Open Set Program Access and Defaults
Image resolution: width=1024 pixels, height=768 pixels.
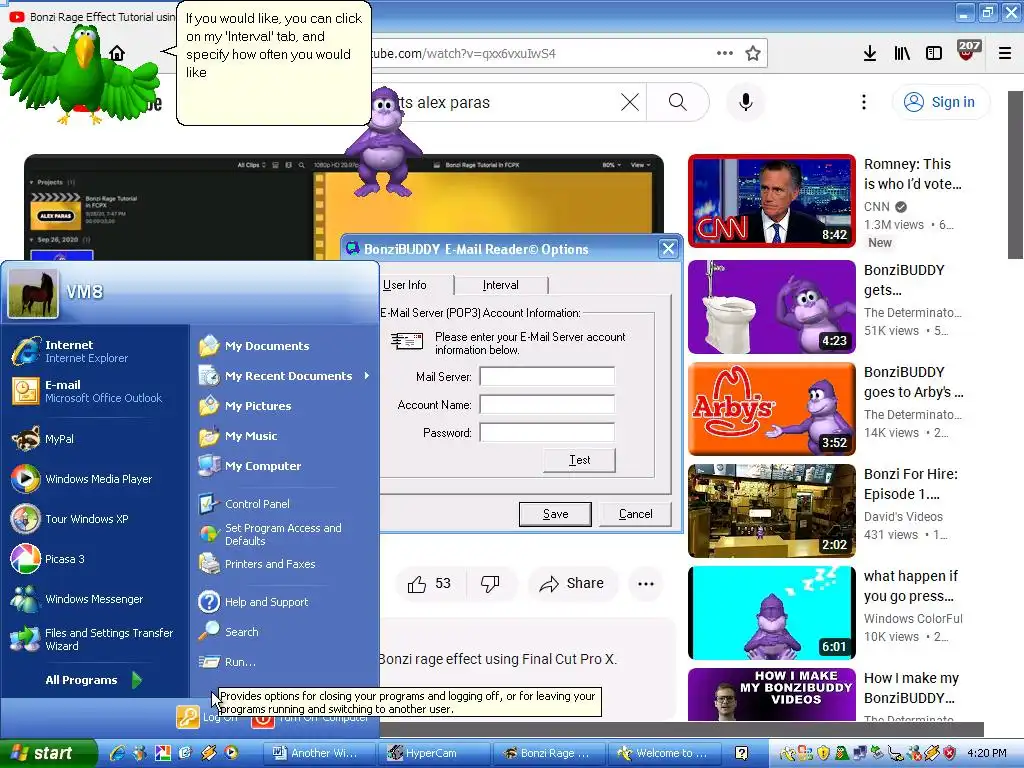pos(270,534)
